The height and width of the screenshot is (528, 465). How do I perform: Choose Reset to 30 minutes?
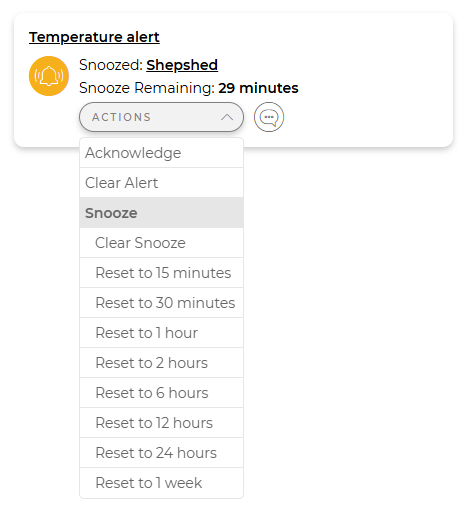[x=161, y=303]
